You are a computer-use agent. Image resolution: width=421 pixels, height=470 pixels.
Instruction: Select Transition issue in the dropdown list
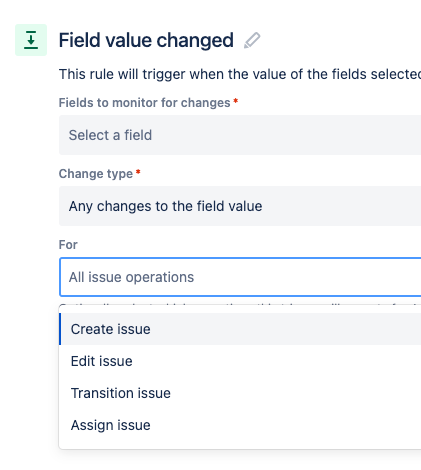tap(240, 393)
